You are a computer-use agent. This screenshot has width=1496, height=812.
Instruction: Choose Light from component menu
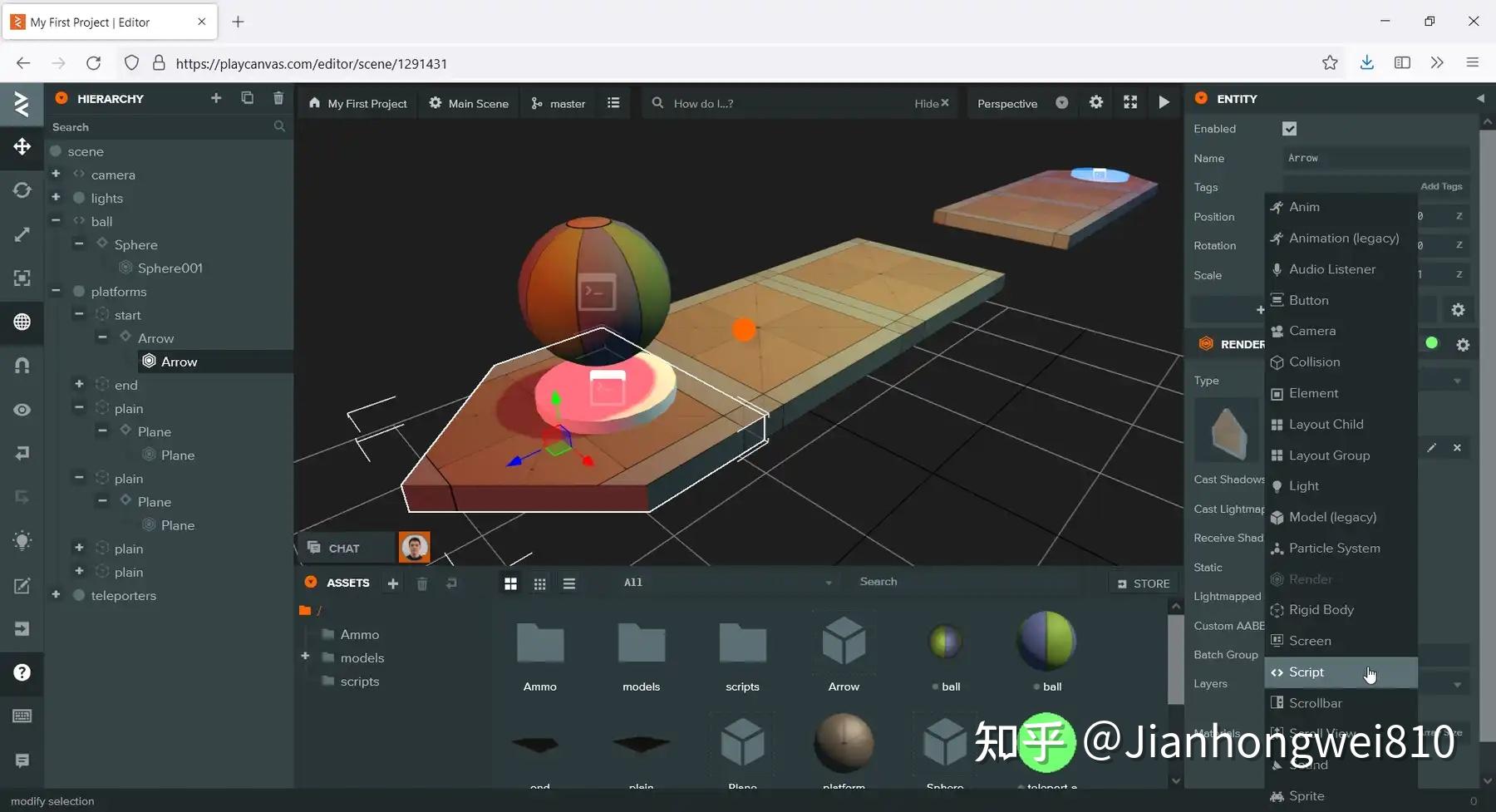click(1341, 486)
